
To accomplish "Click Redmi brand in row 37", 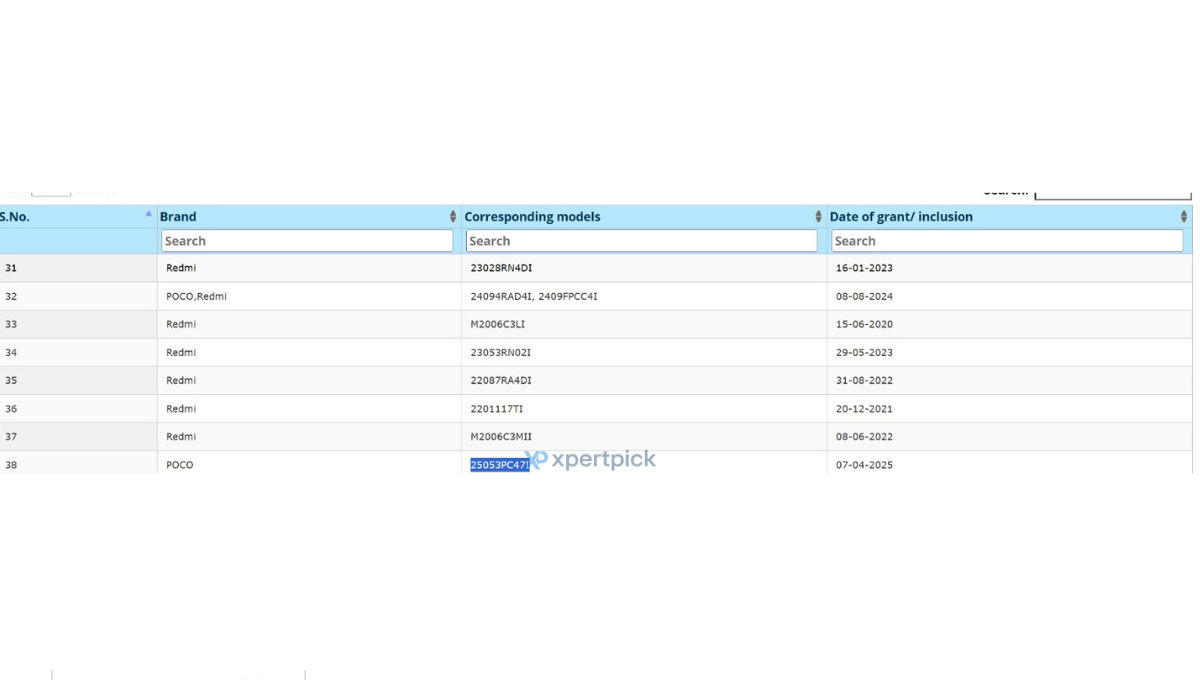I will tap(181, 436).
